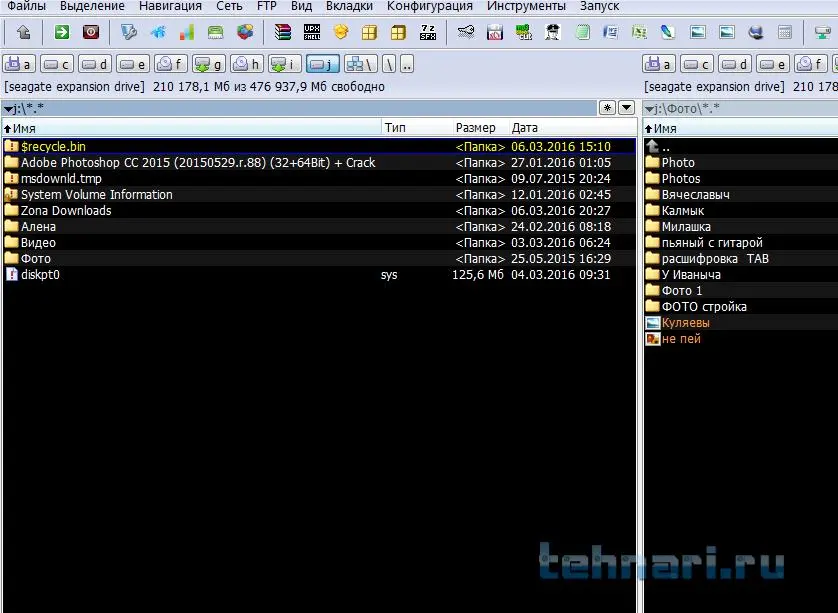
Task: Sort left panel by Тип column header
Action: point(417,128)
